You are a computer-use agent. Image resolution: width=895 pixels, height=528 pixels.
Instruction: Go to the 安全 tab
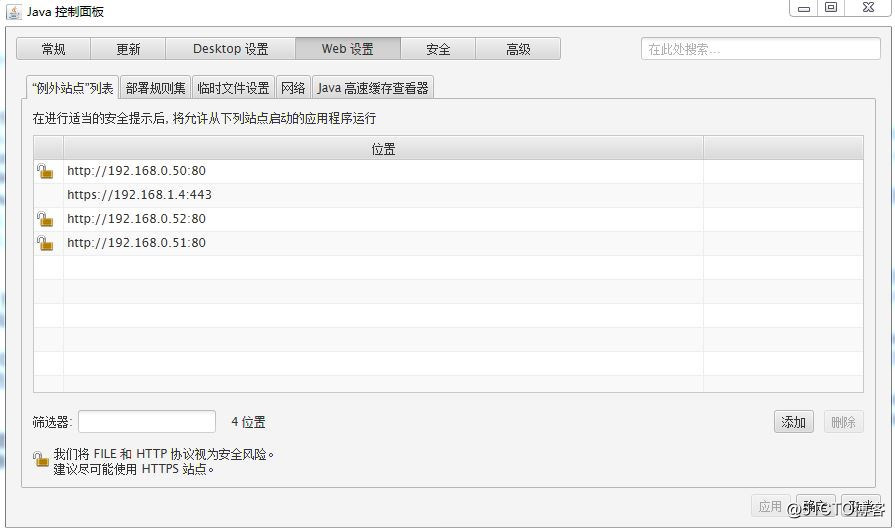pyautogui.click(x=438, y=49)
